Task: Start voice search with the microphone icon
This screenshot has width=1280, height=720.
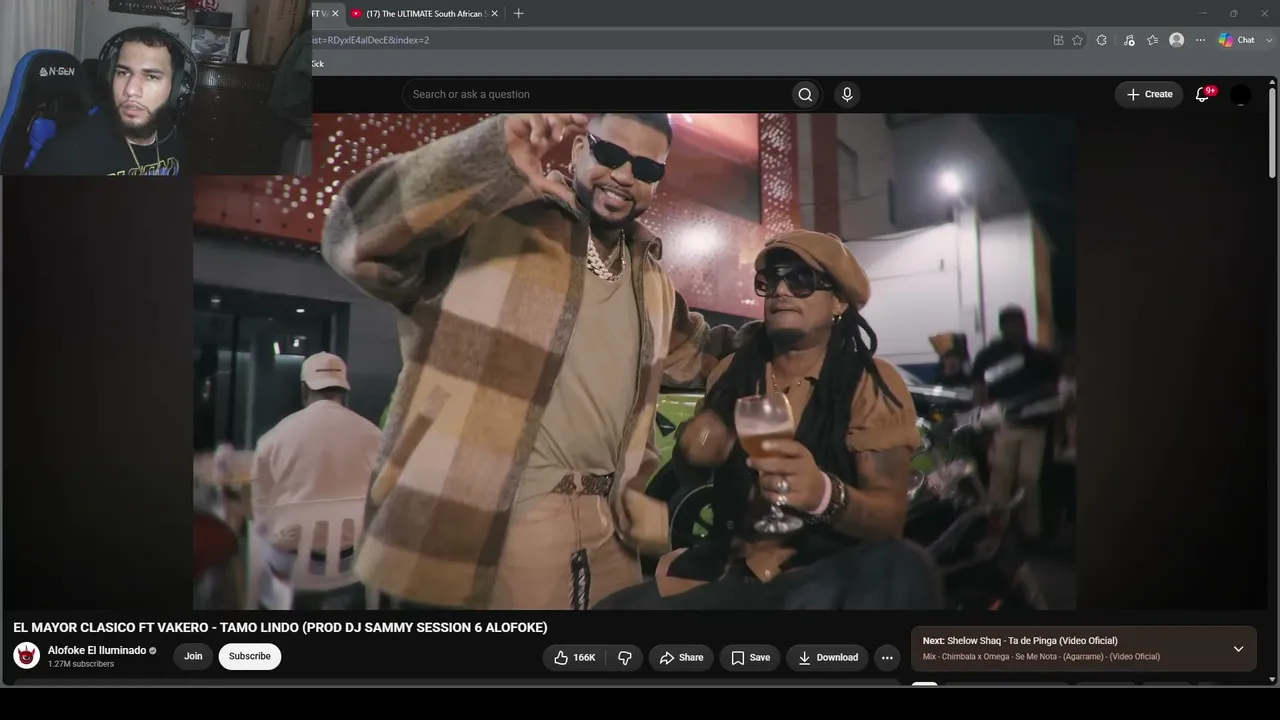Action: pyautogui.click(x=847, y=94)
